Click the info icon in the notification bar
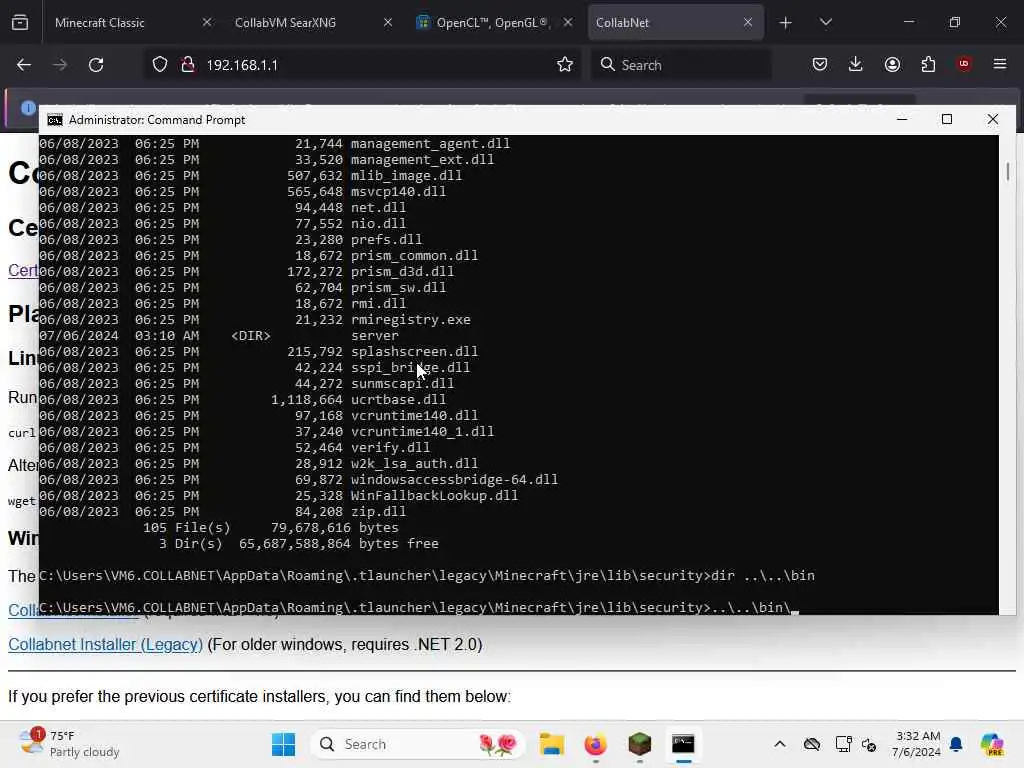 coord(27,108)
